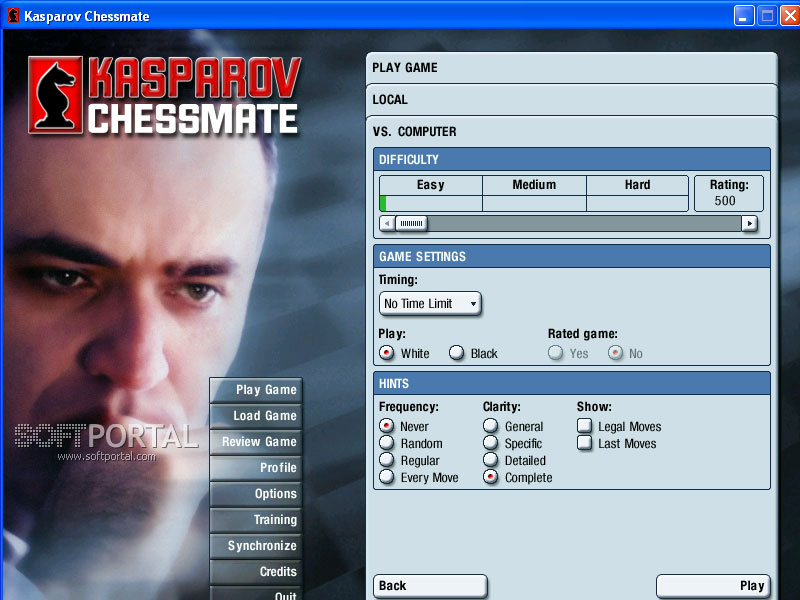Click the Back button

(430, 586)
